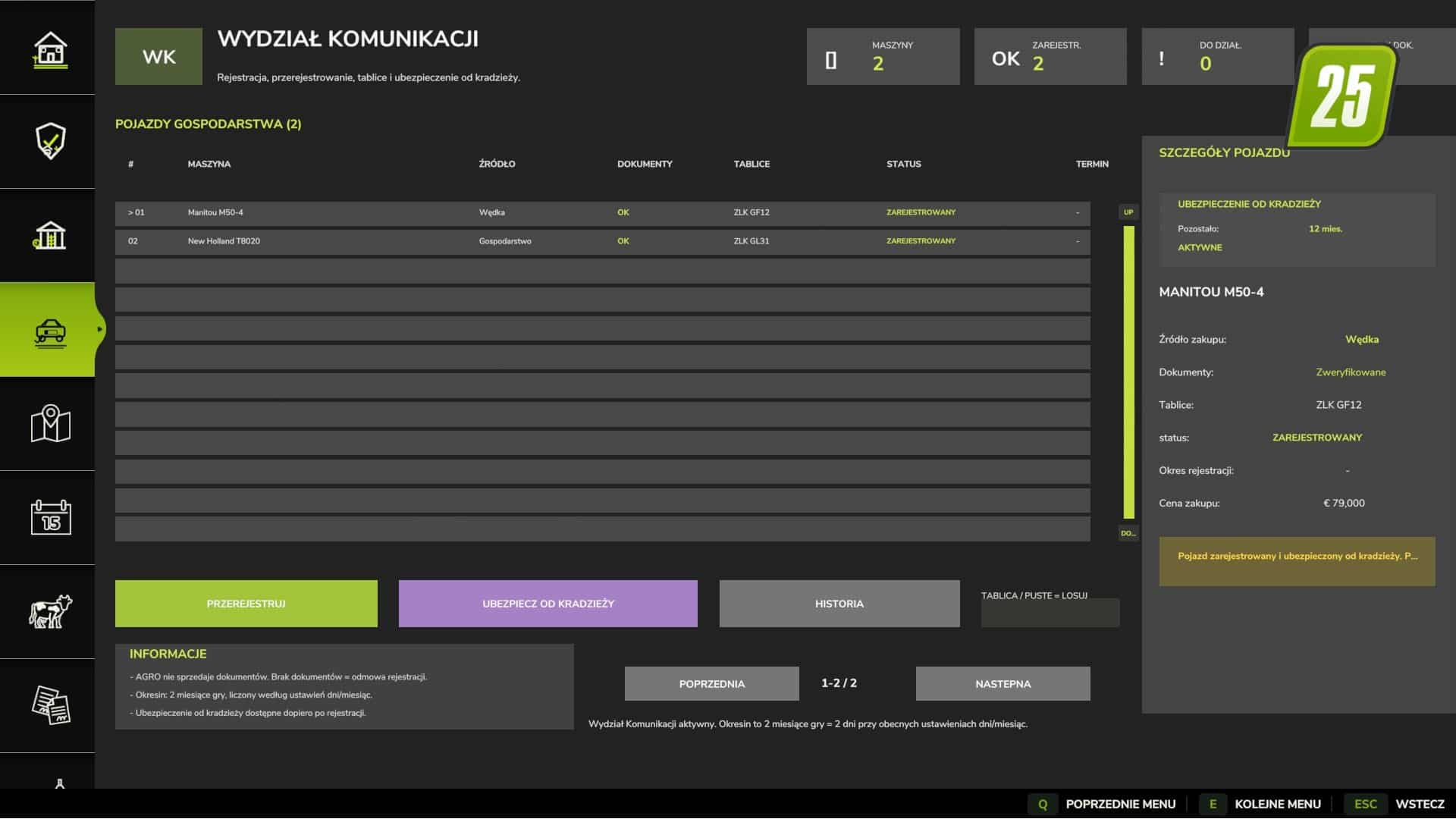Click the STATUS column header
The width and height of the screenshot is (1456, 819).
tap(904, 164)
